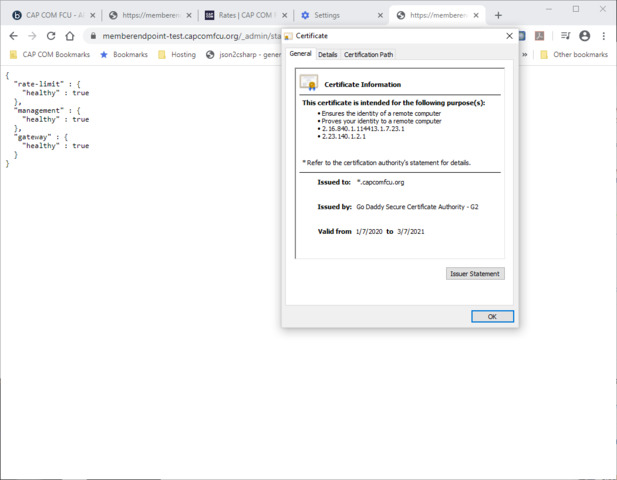Viewport: 617px width, 480px height.
Task: Expand hidden bookmarks with the double chevron
Action: pos(525,55)
